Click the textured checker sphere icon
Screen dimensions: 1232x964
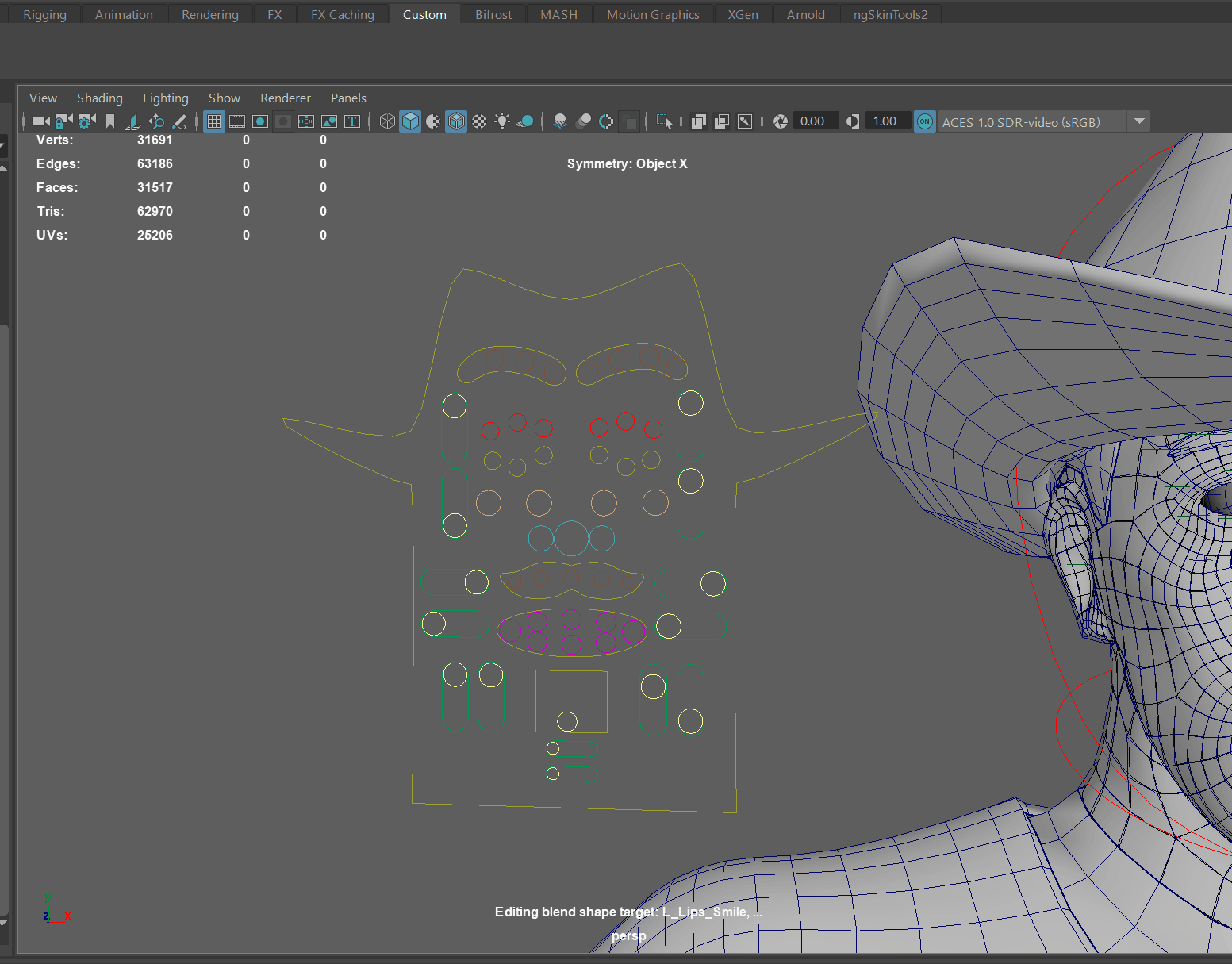479,121
